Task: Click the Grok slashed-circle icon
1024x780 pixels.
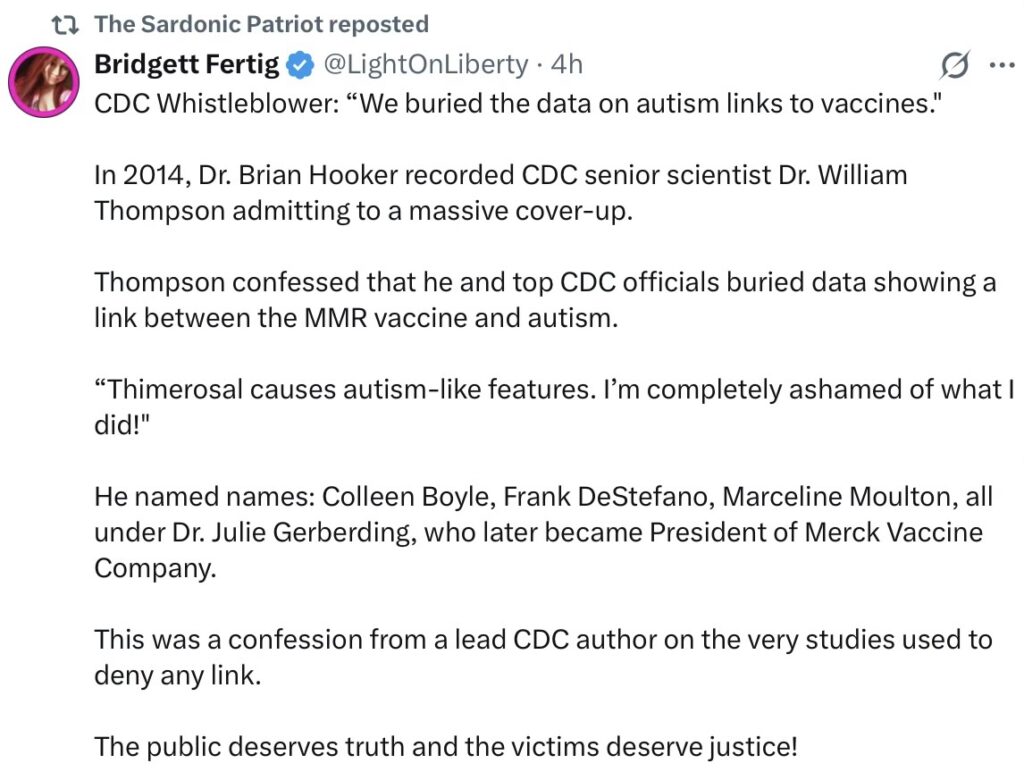Action: [x=955, y=65]
